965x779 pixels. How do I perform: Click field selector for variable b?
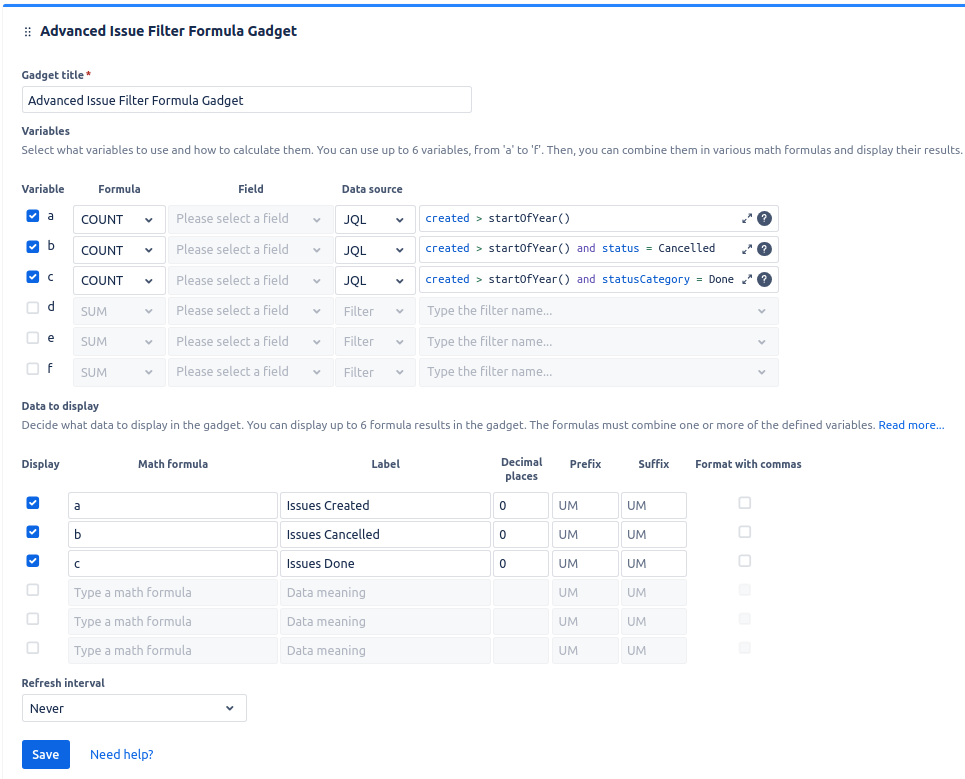pos(250,250)
